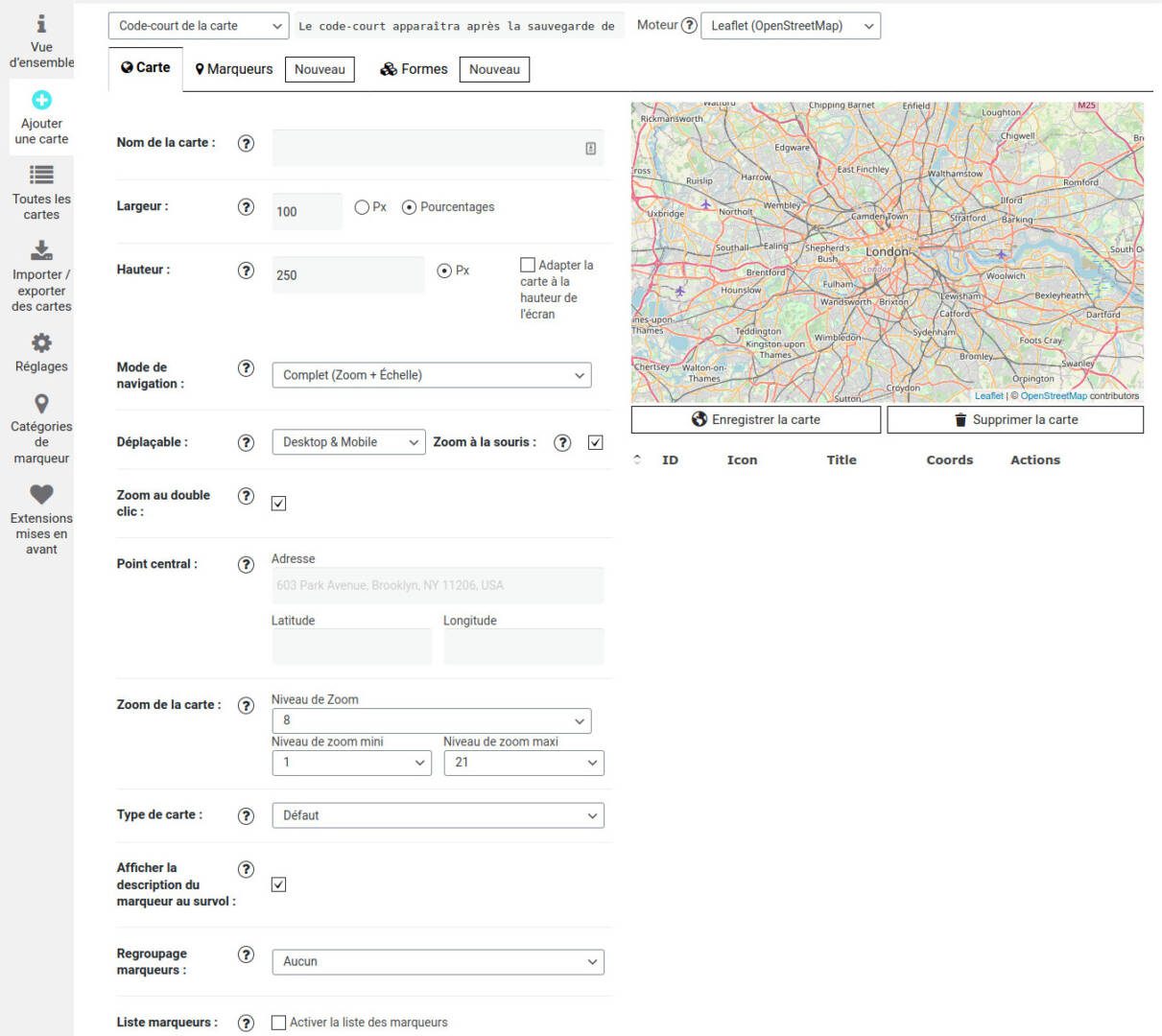Switch to the Marqueurs tab

[234, 69]
